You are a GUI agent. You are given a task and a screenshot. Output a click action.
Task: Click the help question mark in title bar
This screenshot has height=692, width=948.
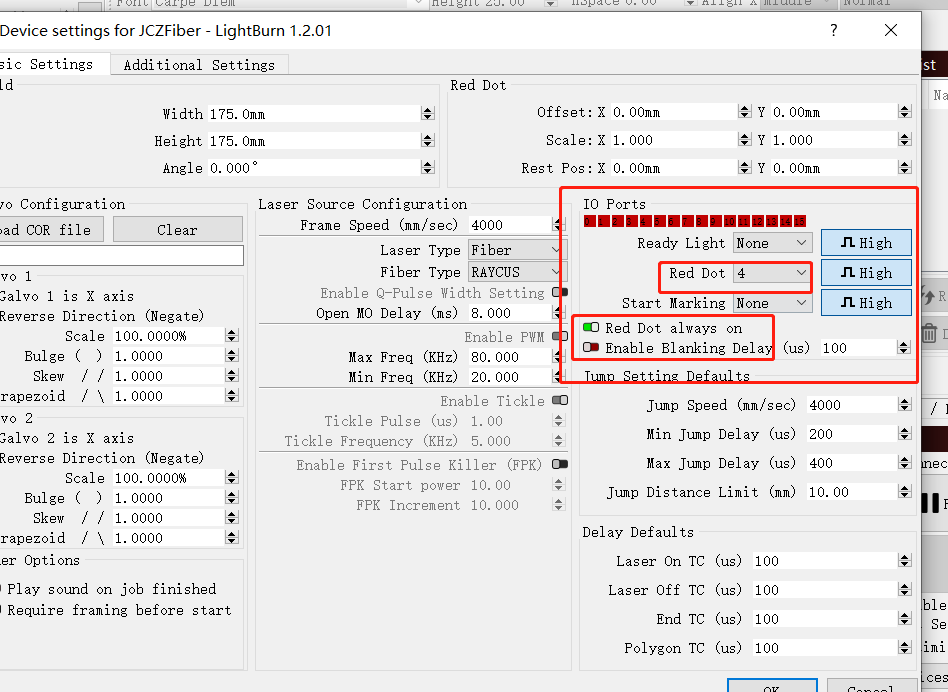pyautogui.click(x=834, y=31)
